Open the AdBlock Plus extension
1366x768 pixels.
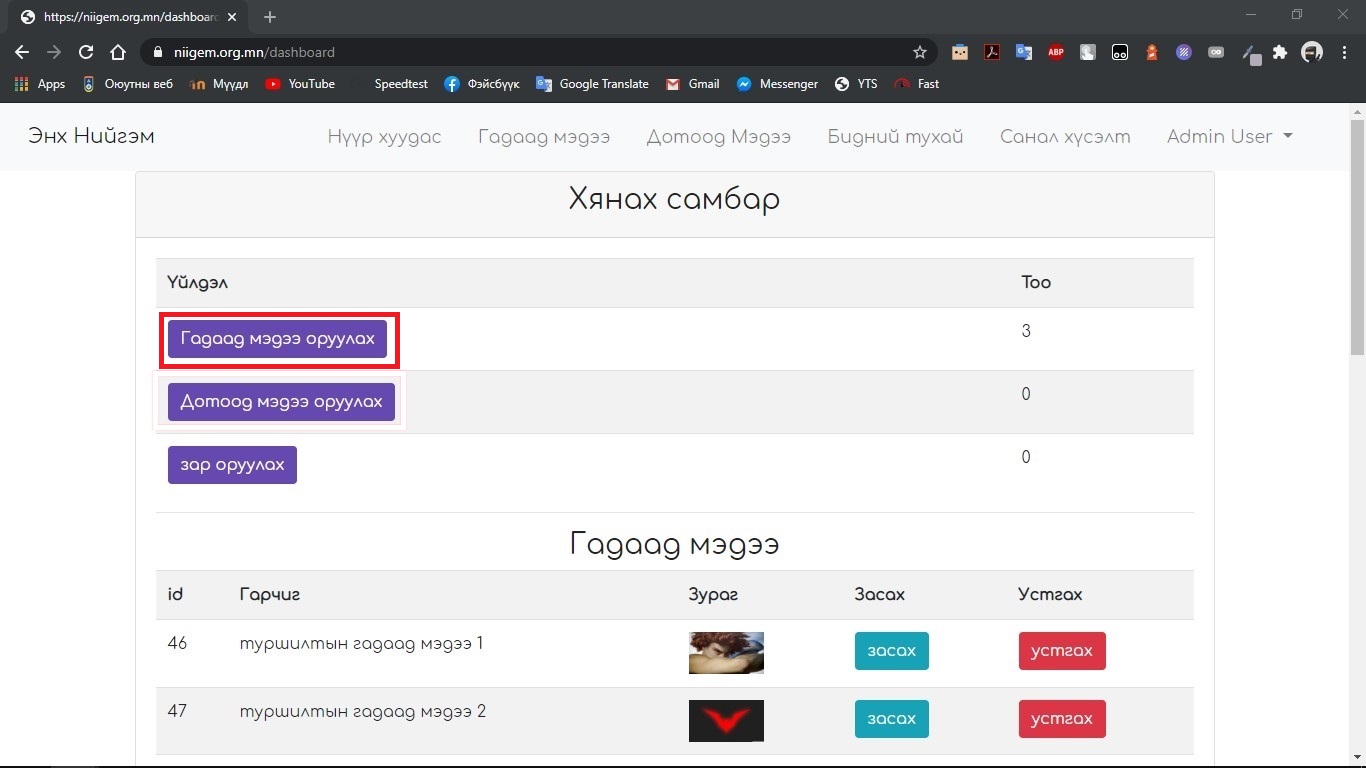(x=1056, y=52)
